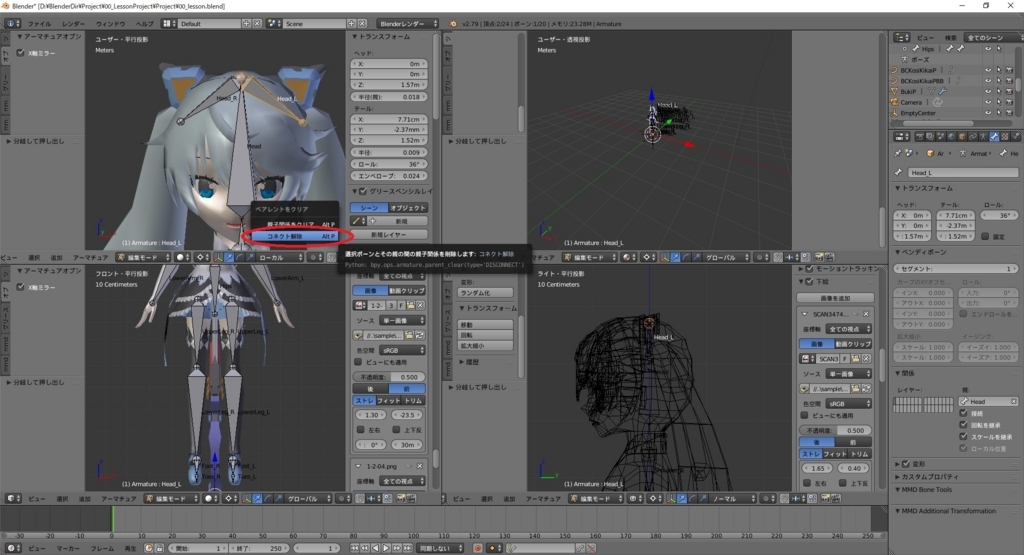Toggle the 接続 connected checkbox
Image resolution: width=1024 pixels, height=555 pixels.
(x=963, y=413)
